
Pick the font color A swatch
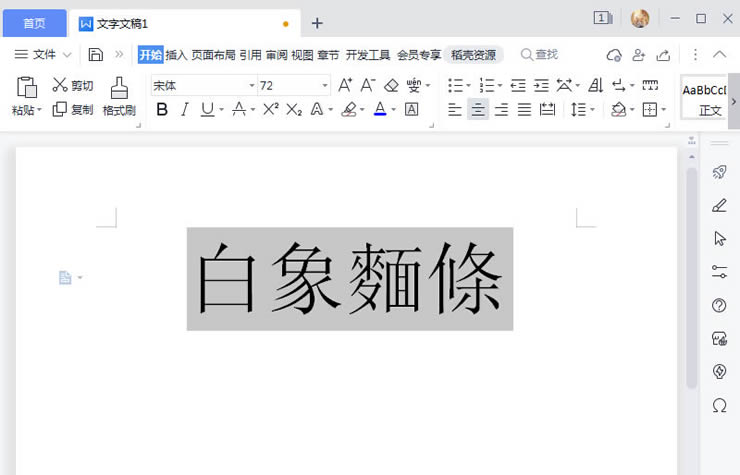pos(380,110)
